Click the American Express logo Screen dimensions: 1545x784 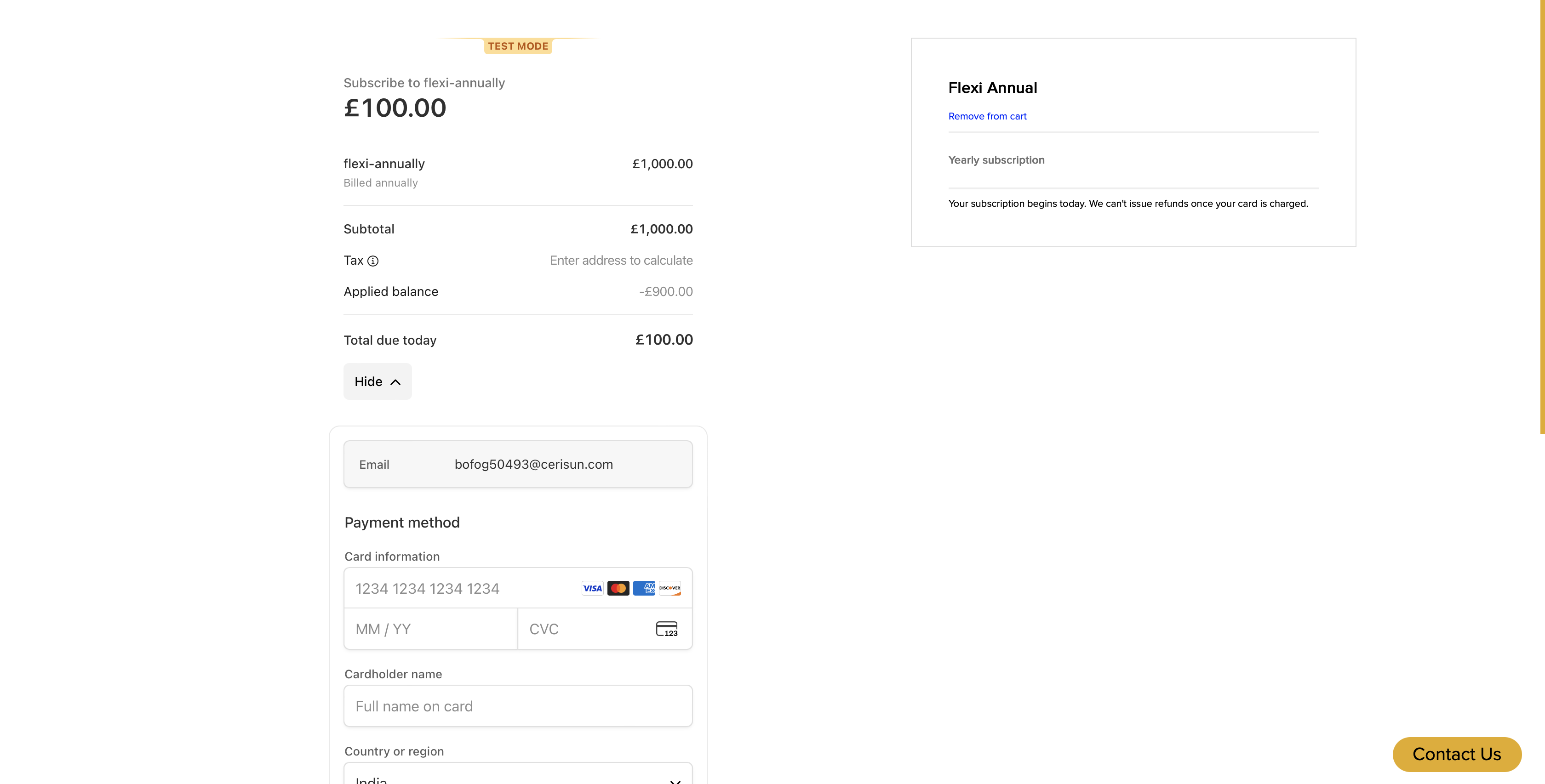point(644,588)
